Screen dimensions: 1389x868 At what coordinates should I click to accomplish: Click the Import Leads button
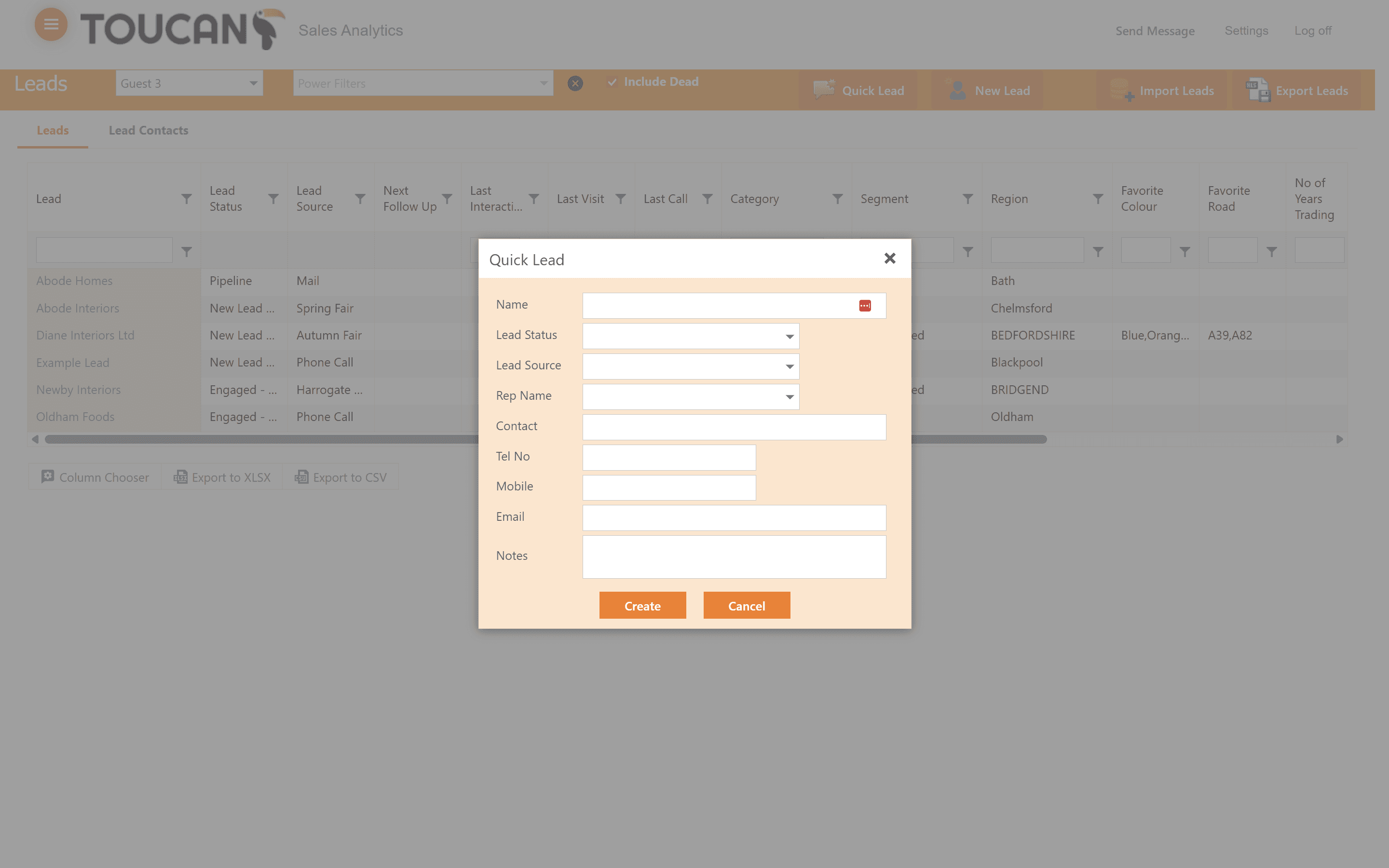[1162, 91]
